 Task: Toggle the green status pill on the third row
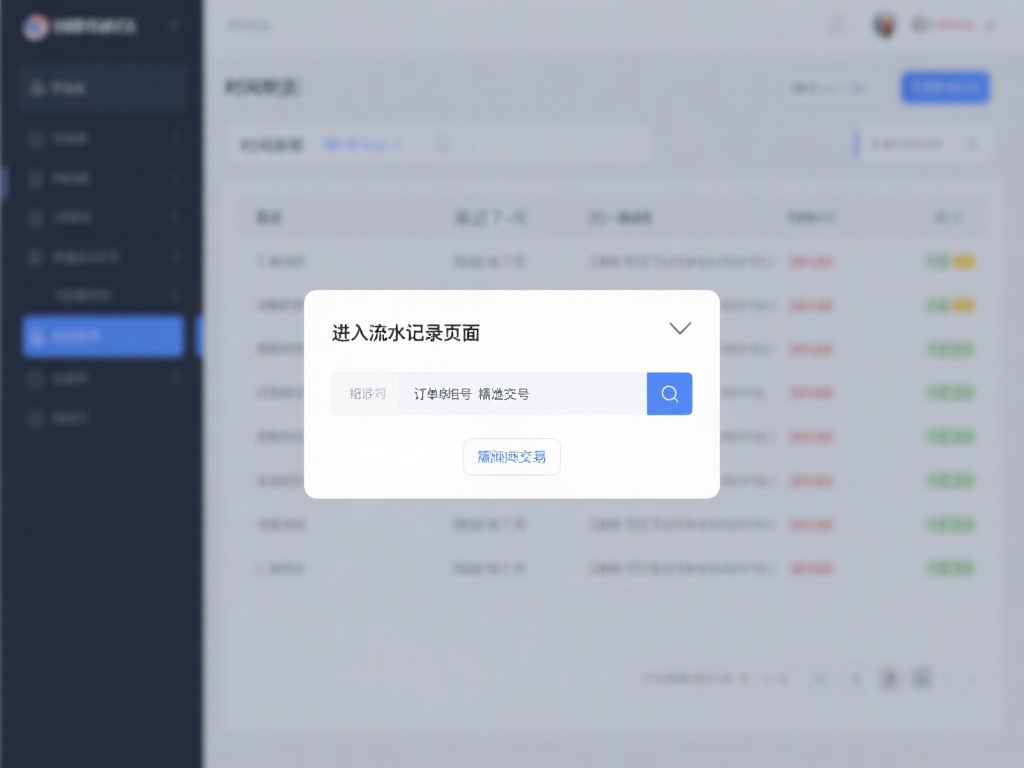pos(951,349)
